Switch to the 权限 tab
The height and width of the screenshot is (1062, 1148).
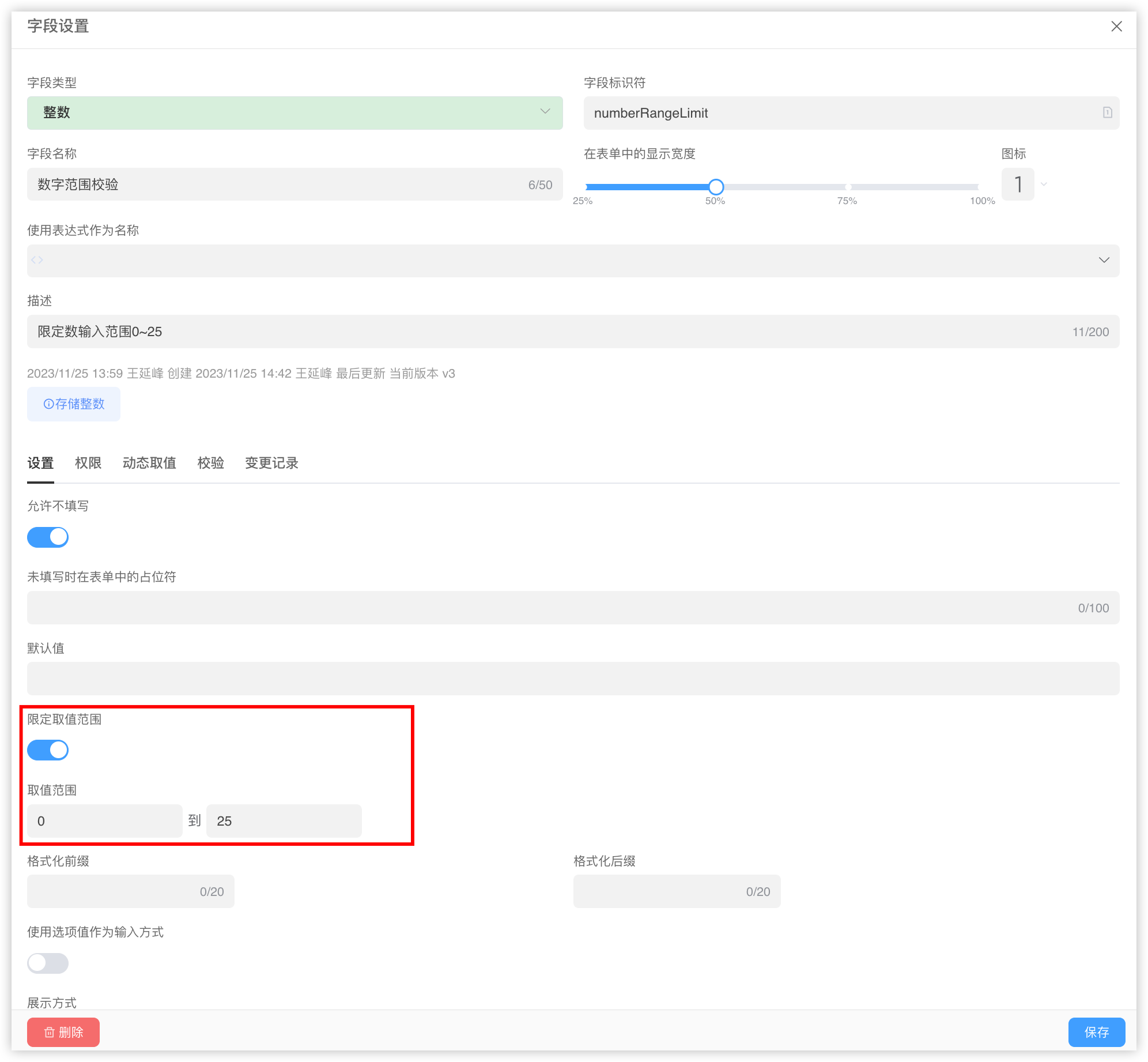(88, 463)
